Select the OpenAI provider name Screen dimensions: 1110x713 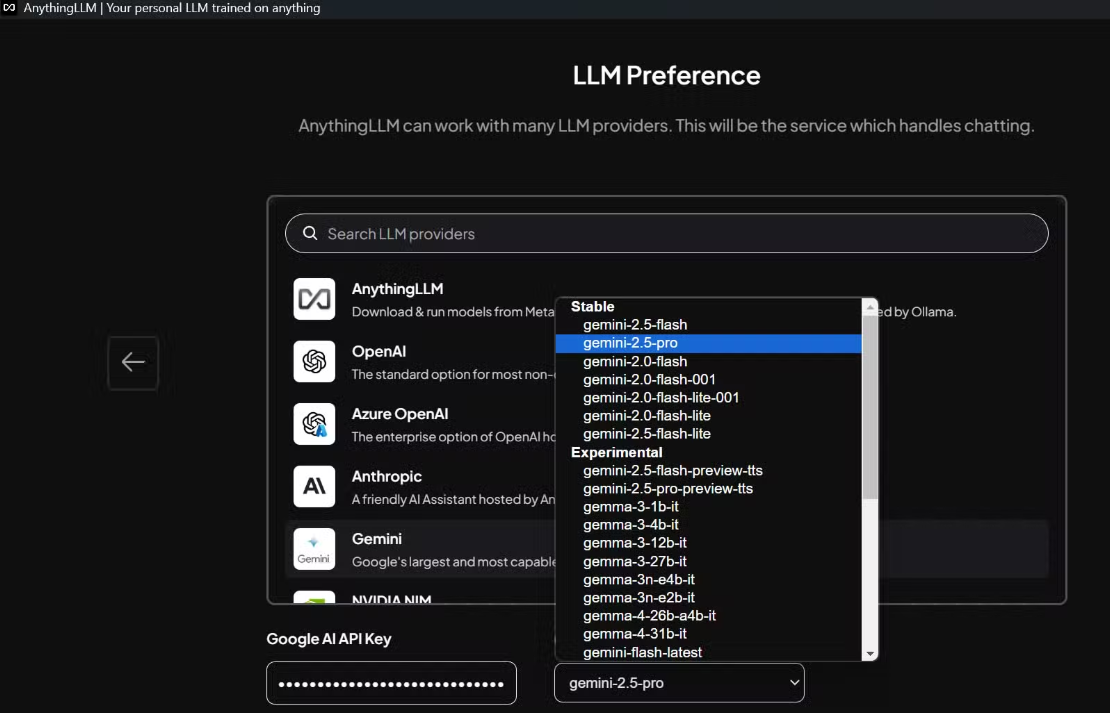379,351
